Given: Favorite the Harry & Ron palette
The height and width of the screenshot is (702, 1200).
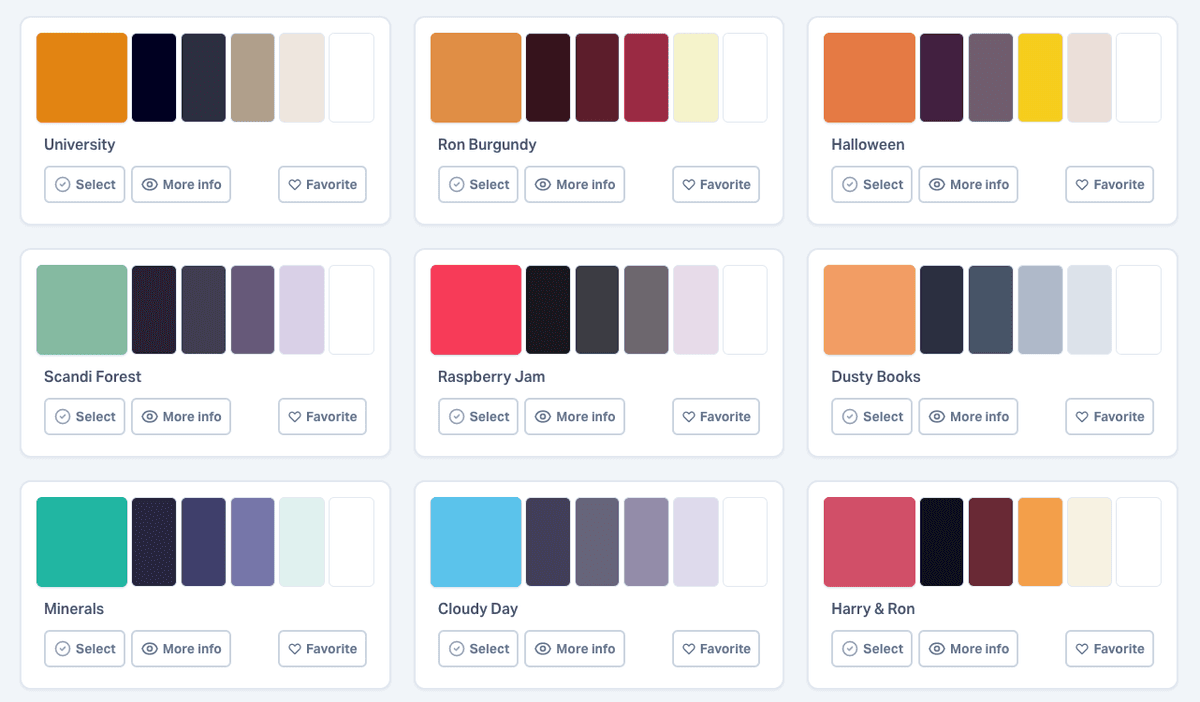Looking at the screenshot, I should coord(1109,649).
